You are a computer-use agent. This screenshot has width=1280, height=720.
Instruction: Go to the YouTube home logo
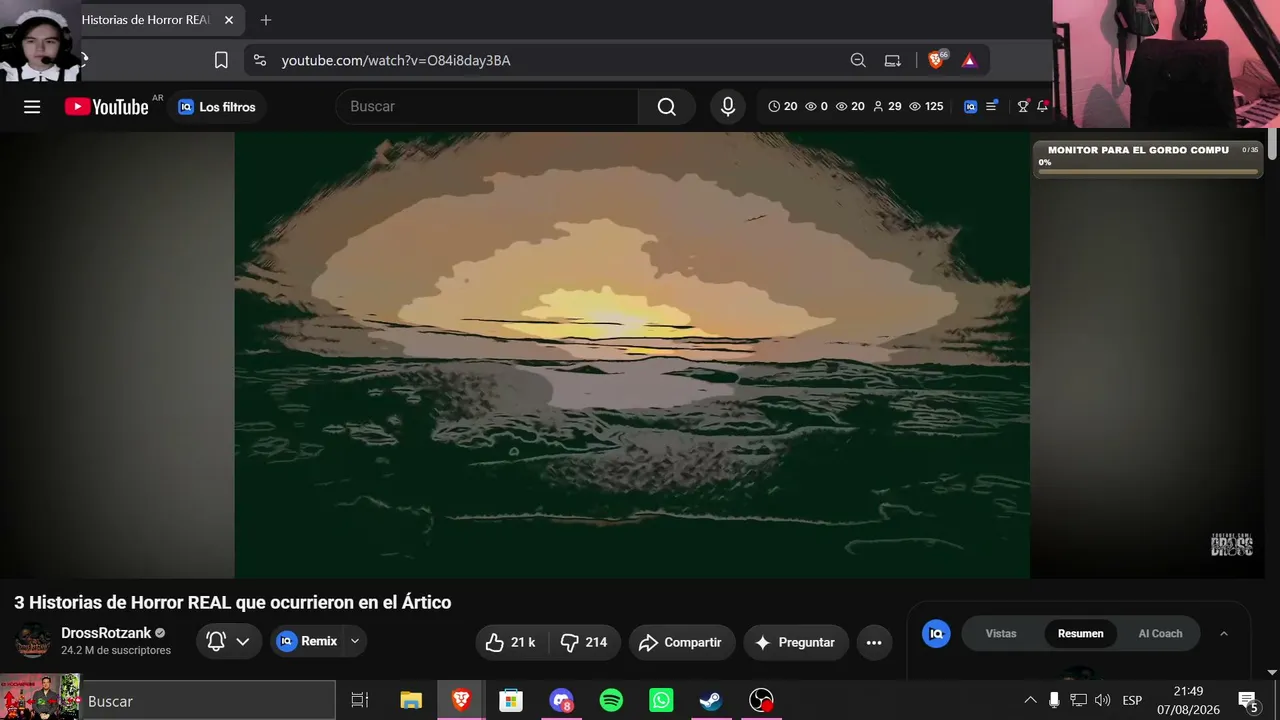(x=107, y=107)
